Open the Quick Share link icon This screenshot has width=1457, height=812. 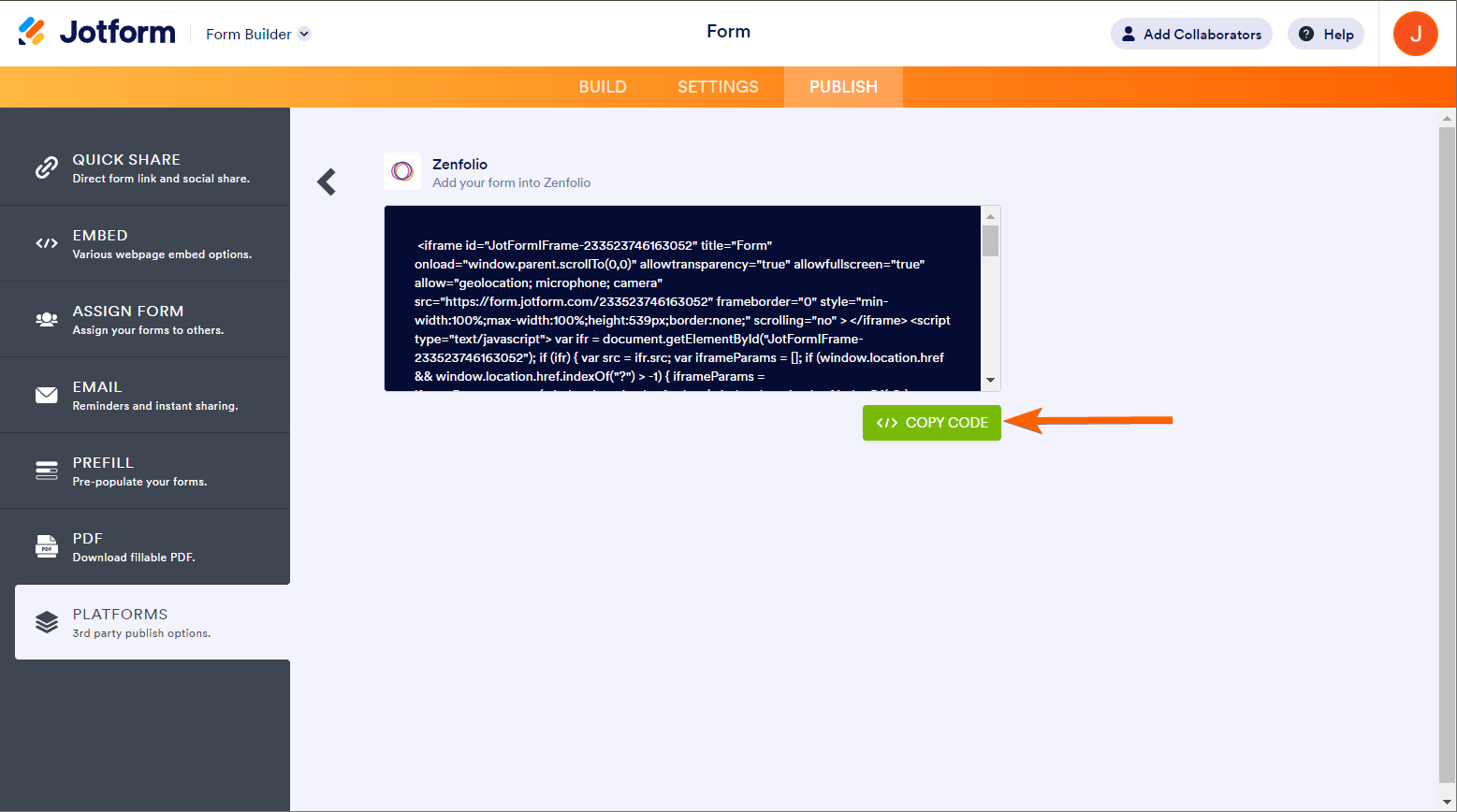47,167
